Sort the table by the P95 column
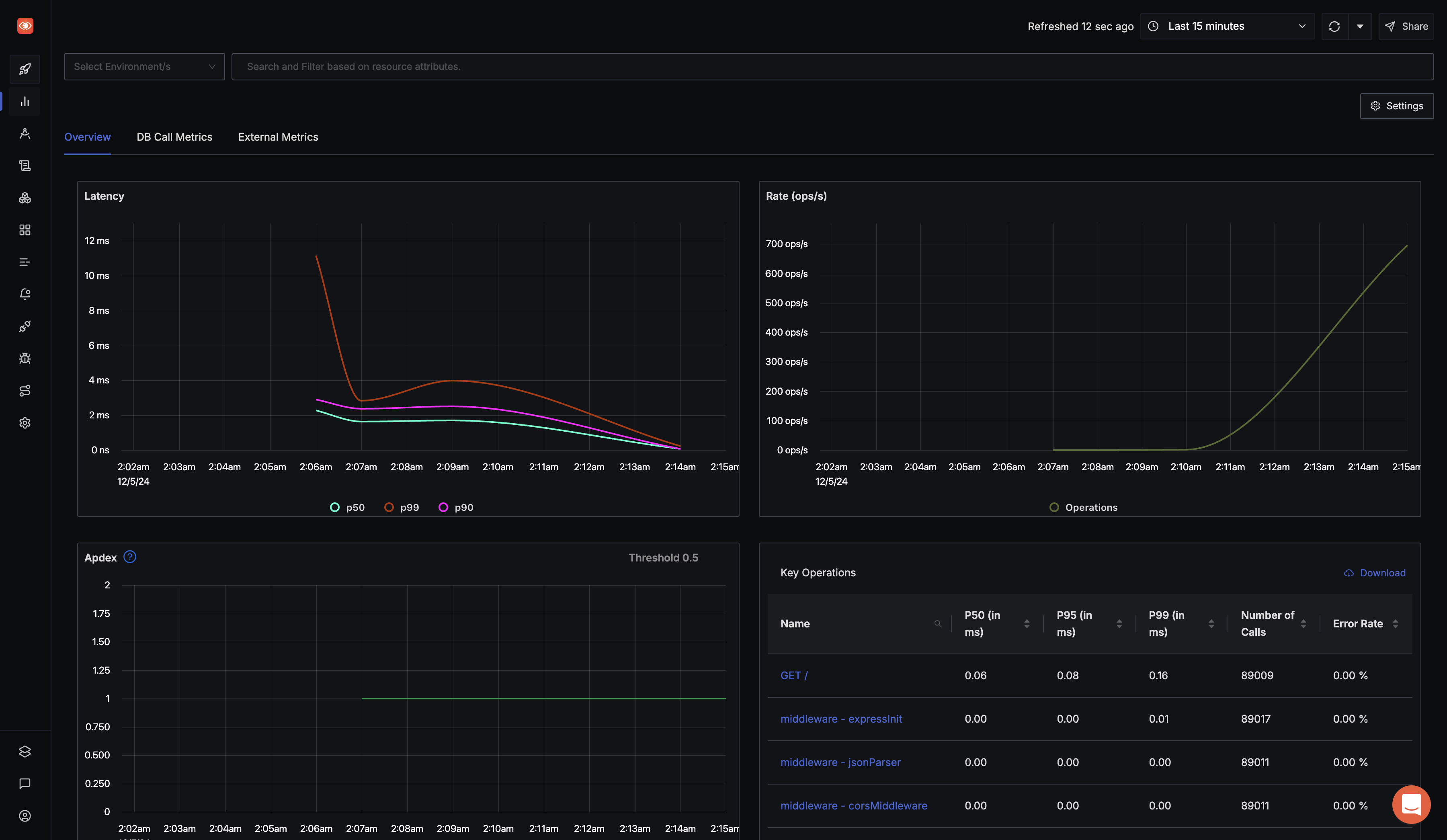This screenshot has width=1447, height=840. [x=1119, y=623]
